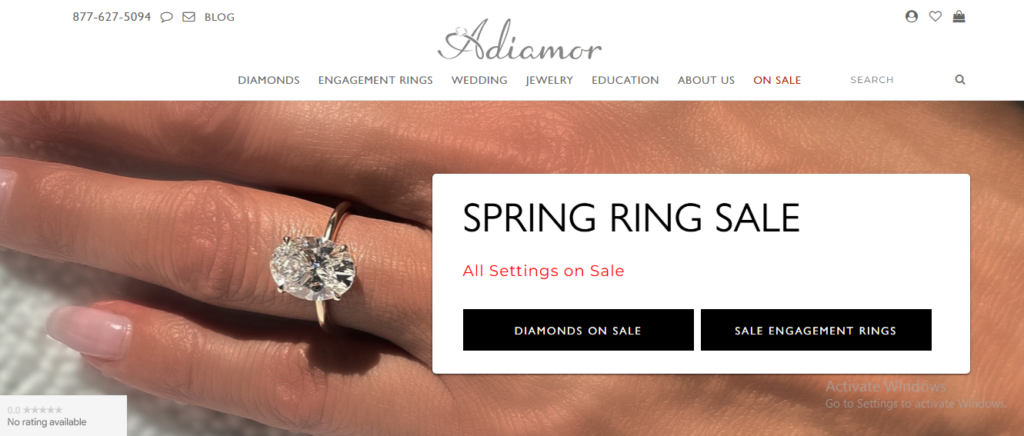1024x436 pixels.
Task: Open the No rating available widget
Action: pyautogui.click(x=63, y=416)
